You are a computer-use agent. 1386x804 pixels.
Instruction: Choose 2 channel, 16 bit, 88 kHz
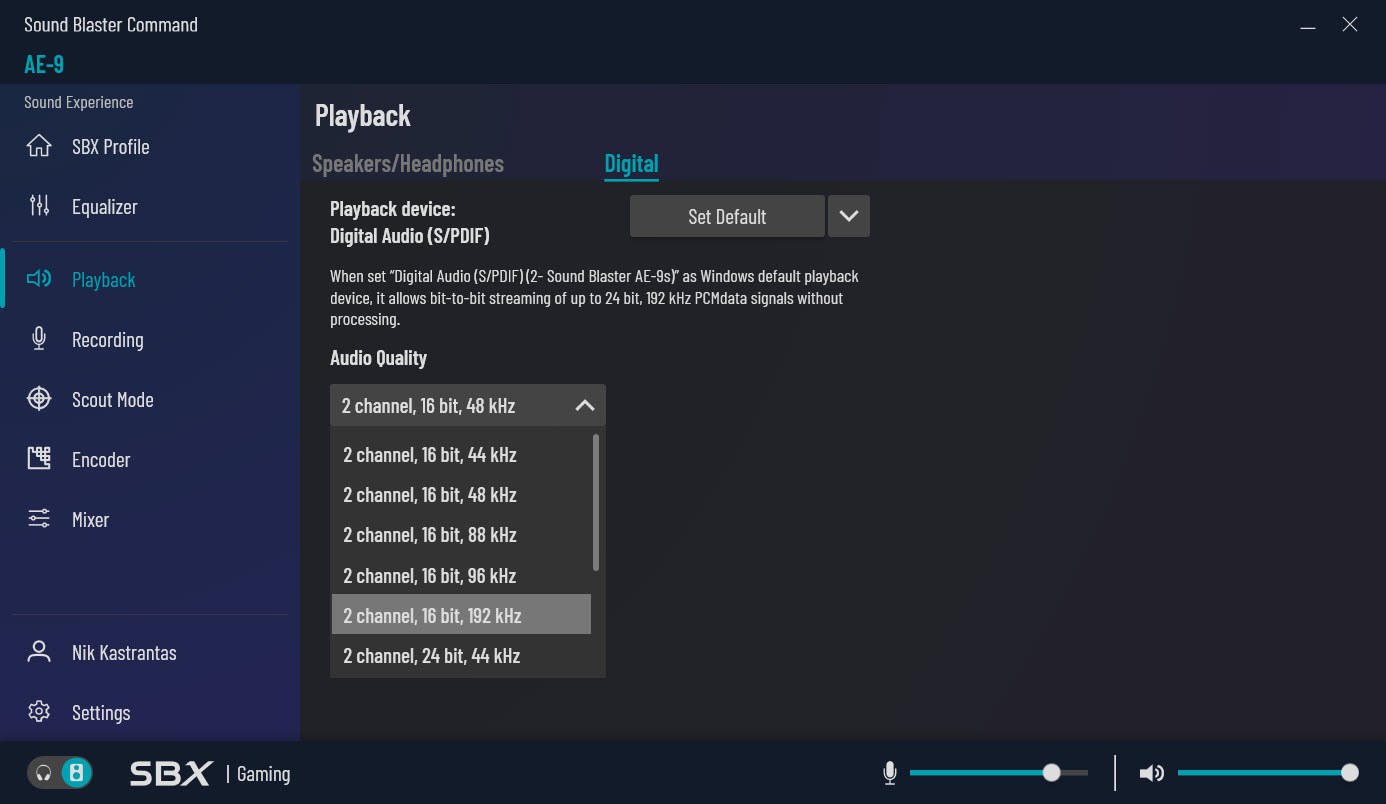point(461,534)
